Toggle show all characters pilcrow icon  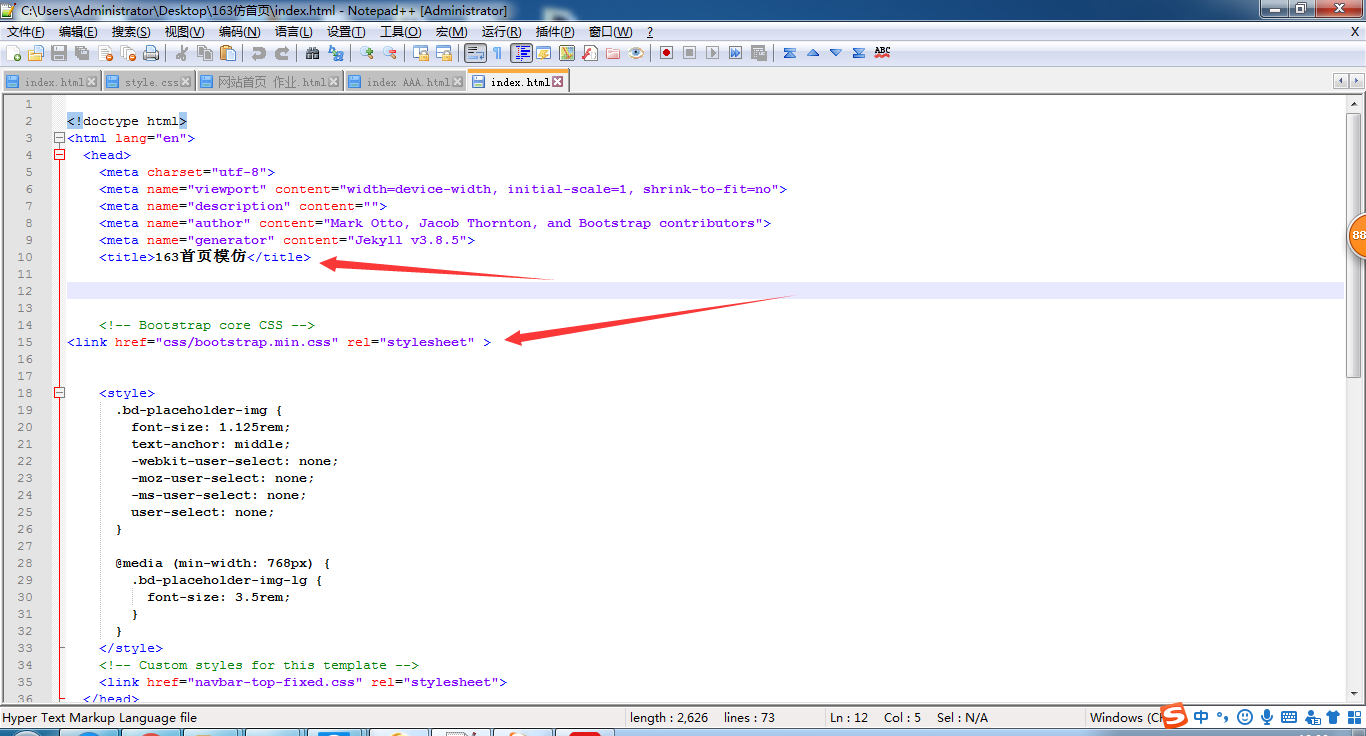[497, 53]
